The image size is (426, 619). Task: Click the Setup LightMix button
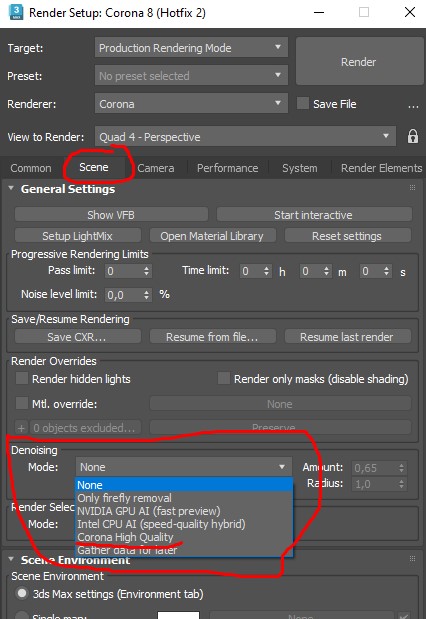tap(77, 236)
